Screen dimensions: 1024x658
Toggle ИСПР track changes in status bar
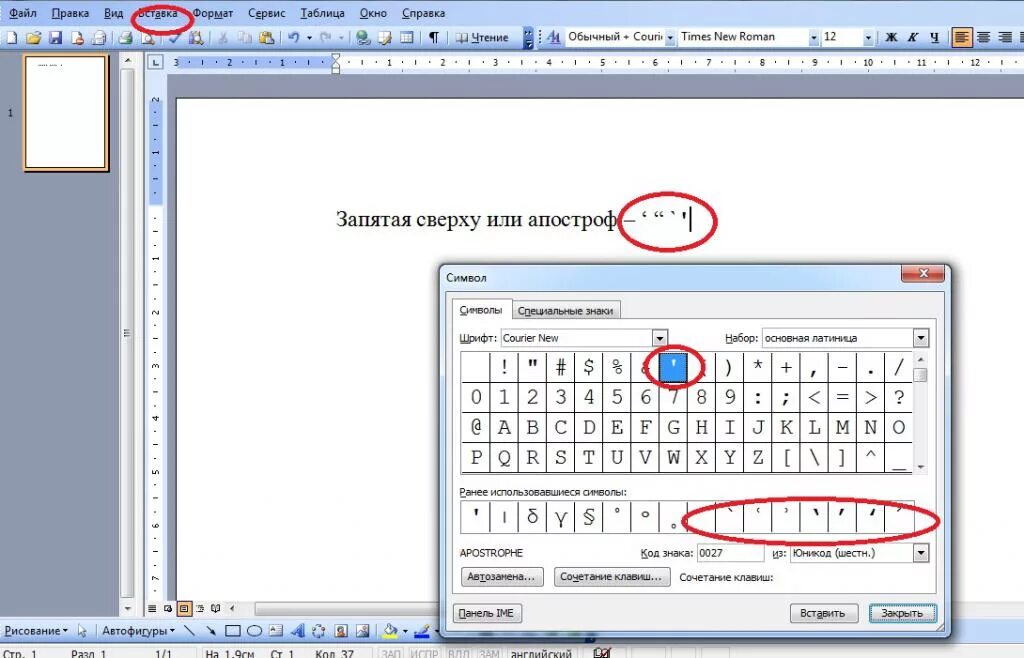(x=424, y=653)
